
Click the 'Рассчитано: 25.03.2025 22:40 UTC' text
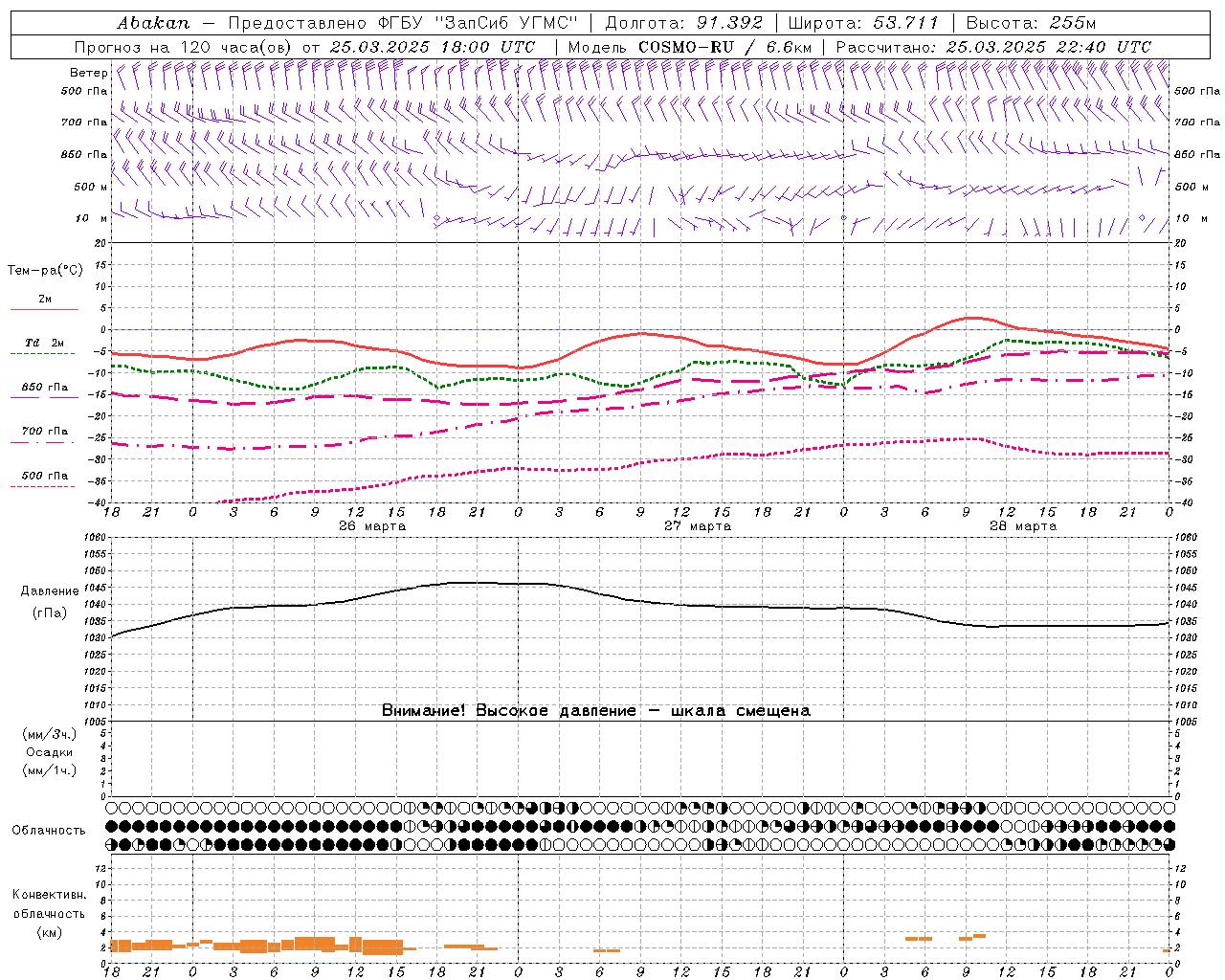coord(993,47)
